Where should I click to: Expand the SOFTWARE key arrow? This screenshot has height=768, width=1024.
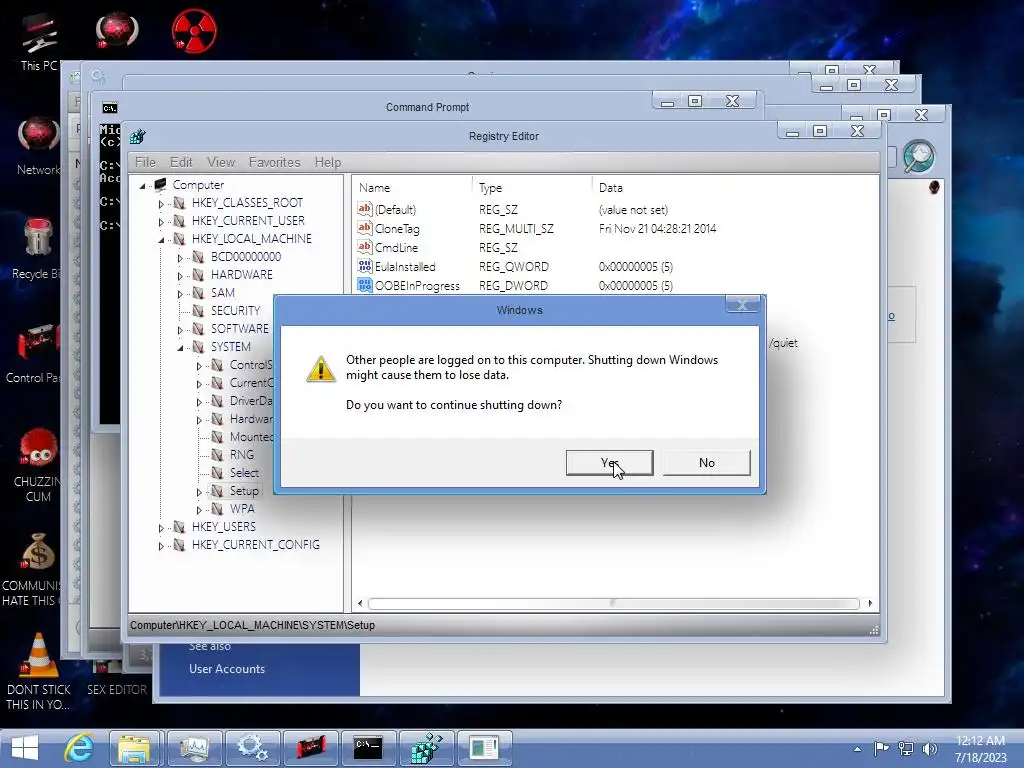(180, 330)
